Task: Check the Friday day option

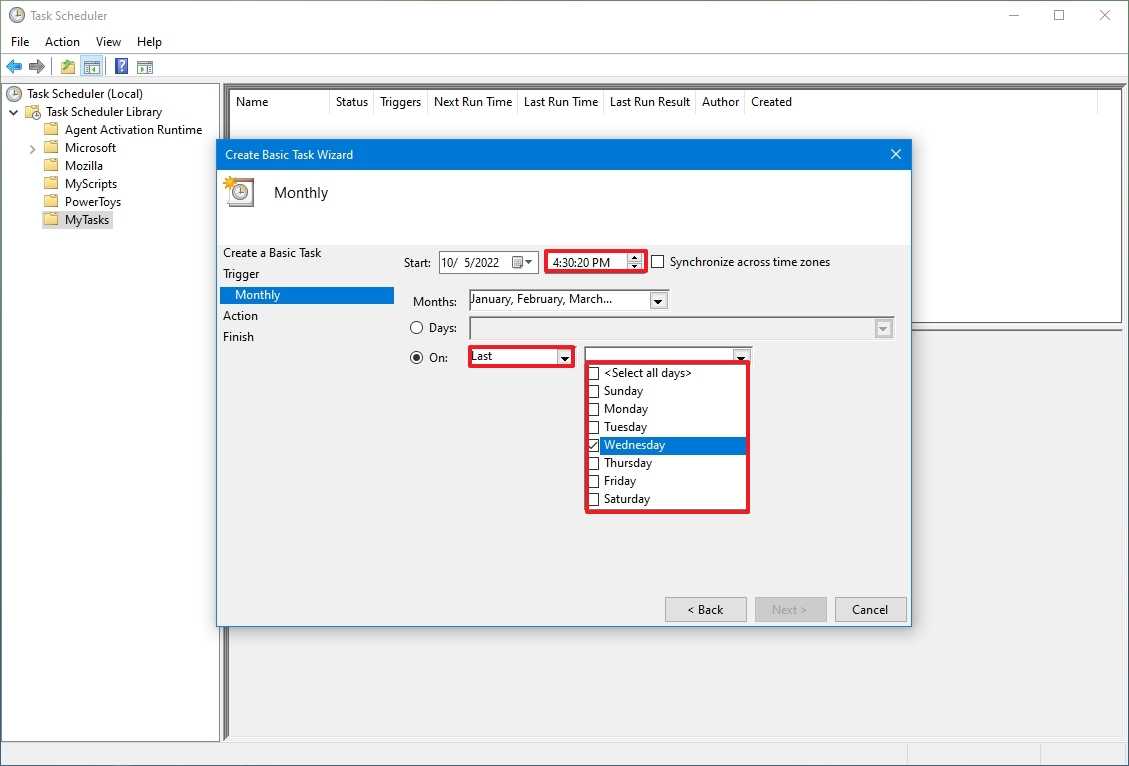Action: (x=594, y=481)
